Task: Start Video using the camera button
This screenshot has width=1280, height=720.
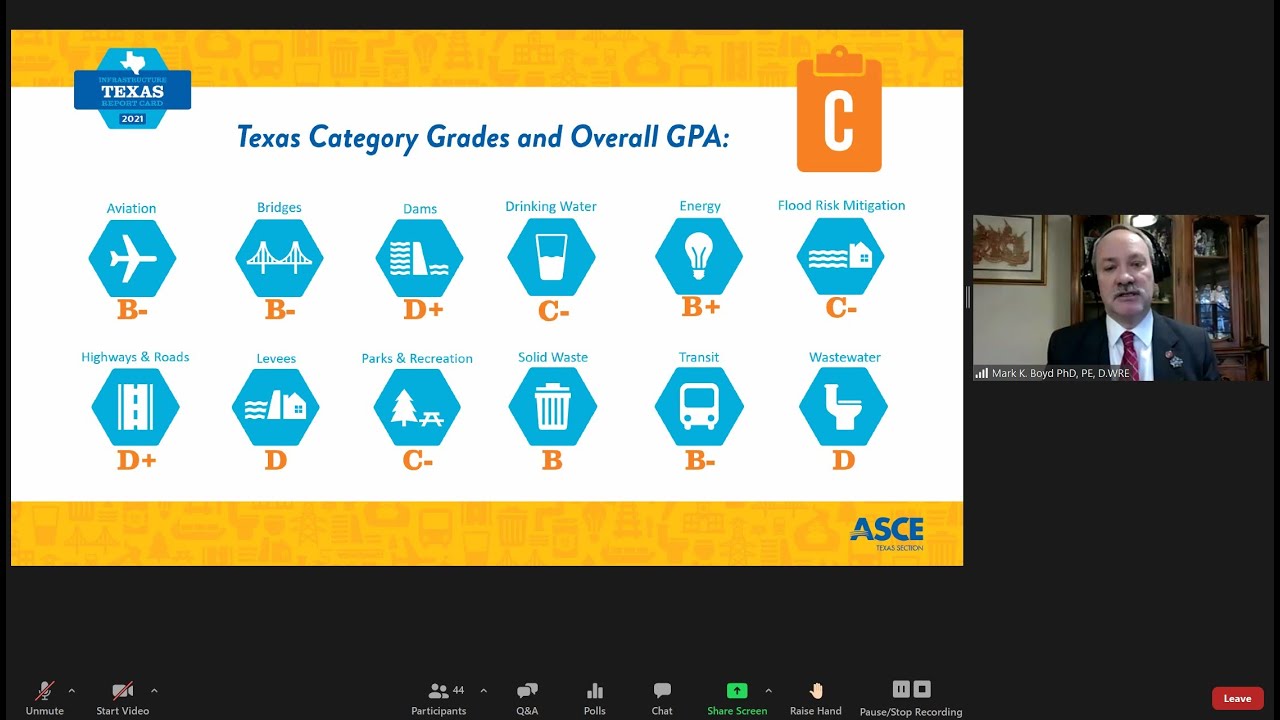Action: [x=122, y=697]
